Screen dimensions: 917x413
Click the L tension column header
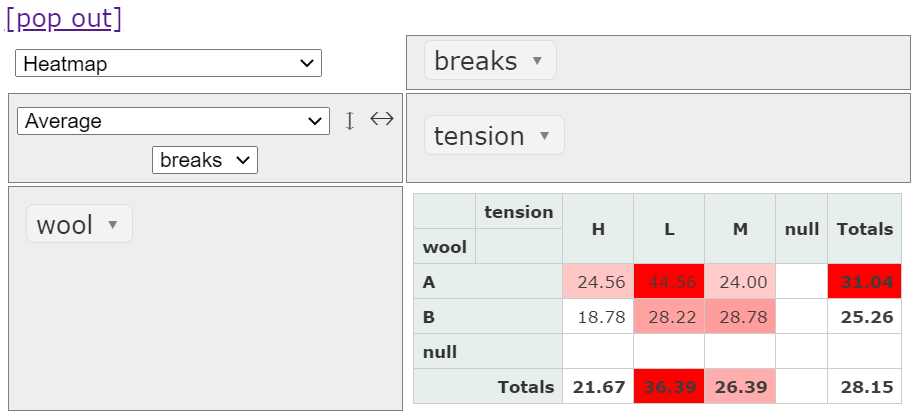[669, 229]
